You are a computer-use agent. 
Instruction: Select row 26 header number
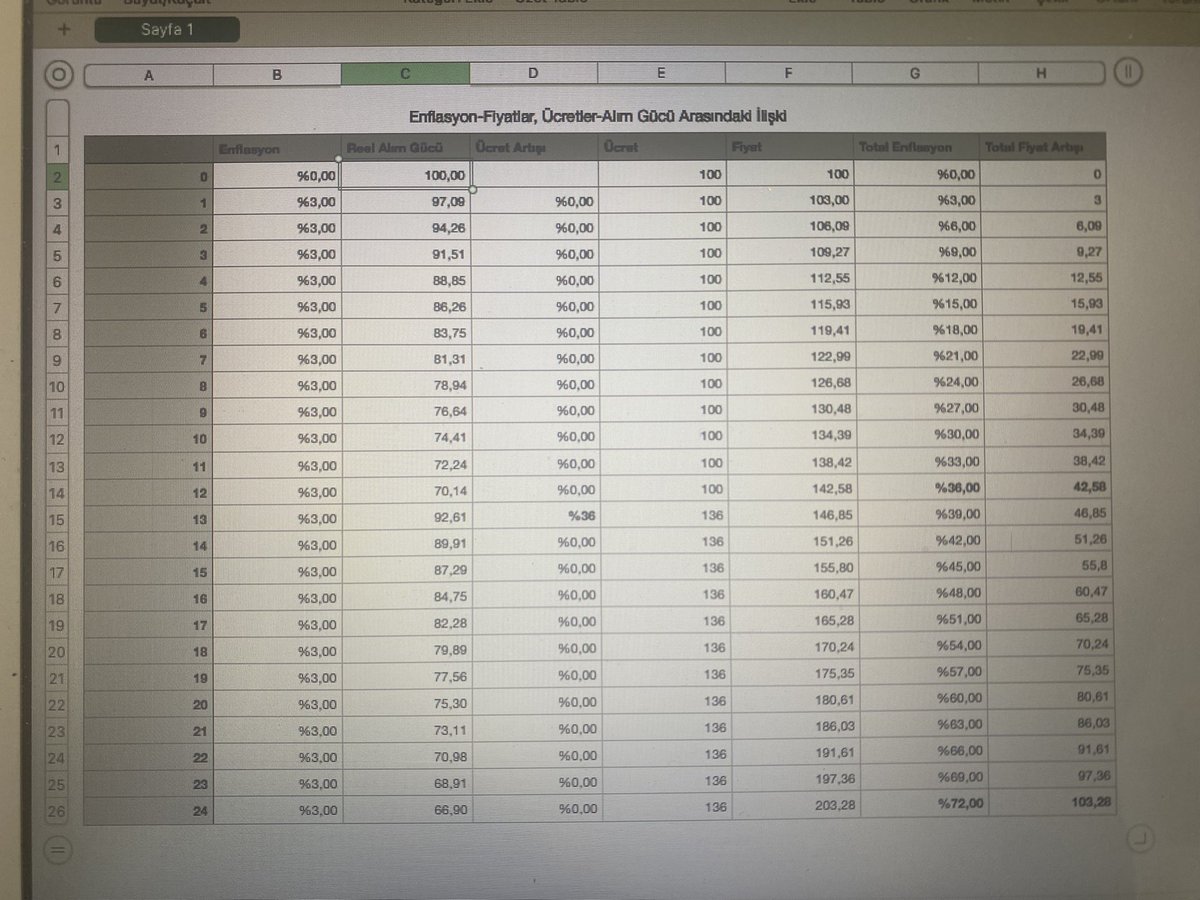[55, 811]
